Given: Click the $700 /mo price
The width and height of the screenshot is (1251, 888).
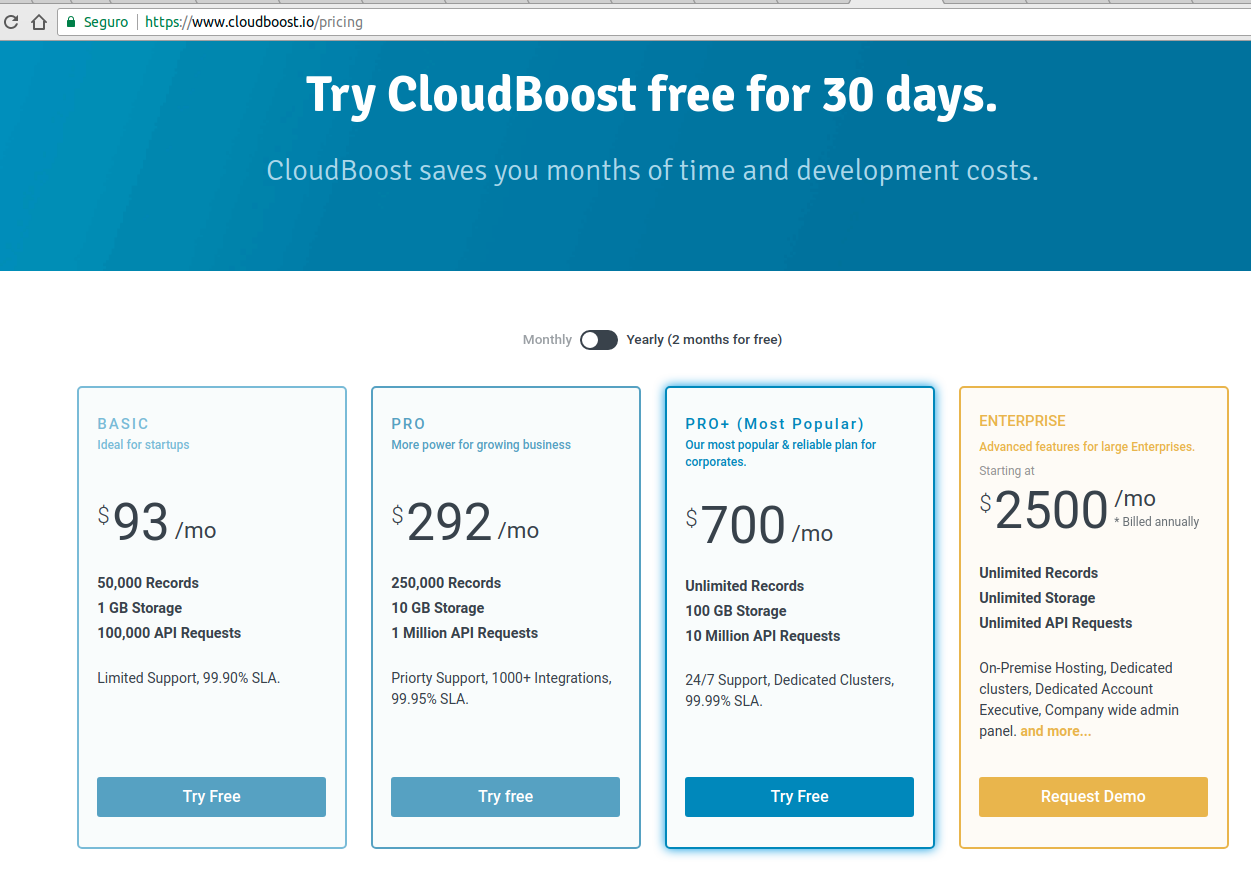Looking at the screenshot, I should point(759,526).
